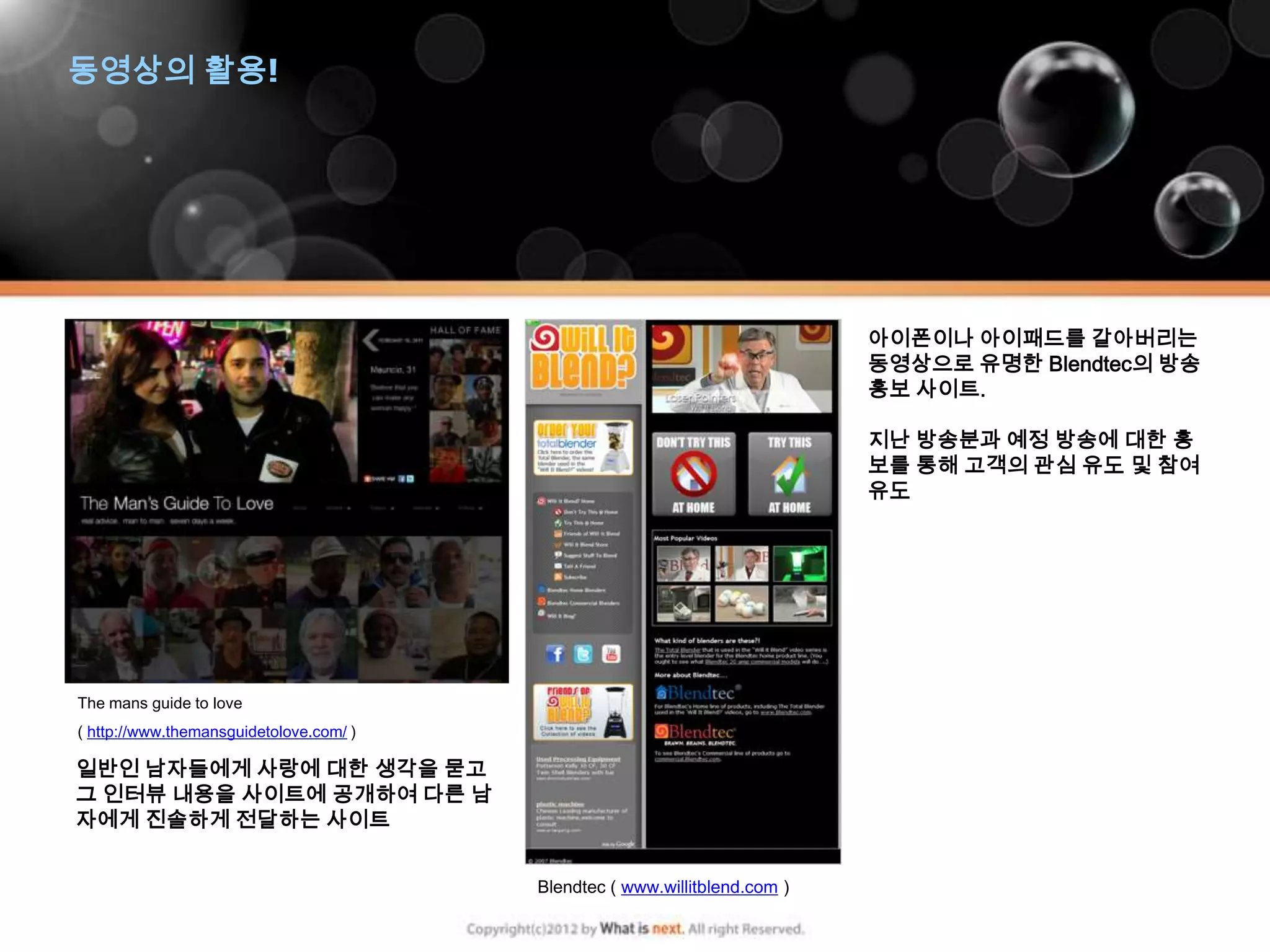Image resolution: width=1270 pixels, height=952 pixels.
Task: Select Will It Blend Store menu item
Action: tap(582, 545)
